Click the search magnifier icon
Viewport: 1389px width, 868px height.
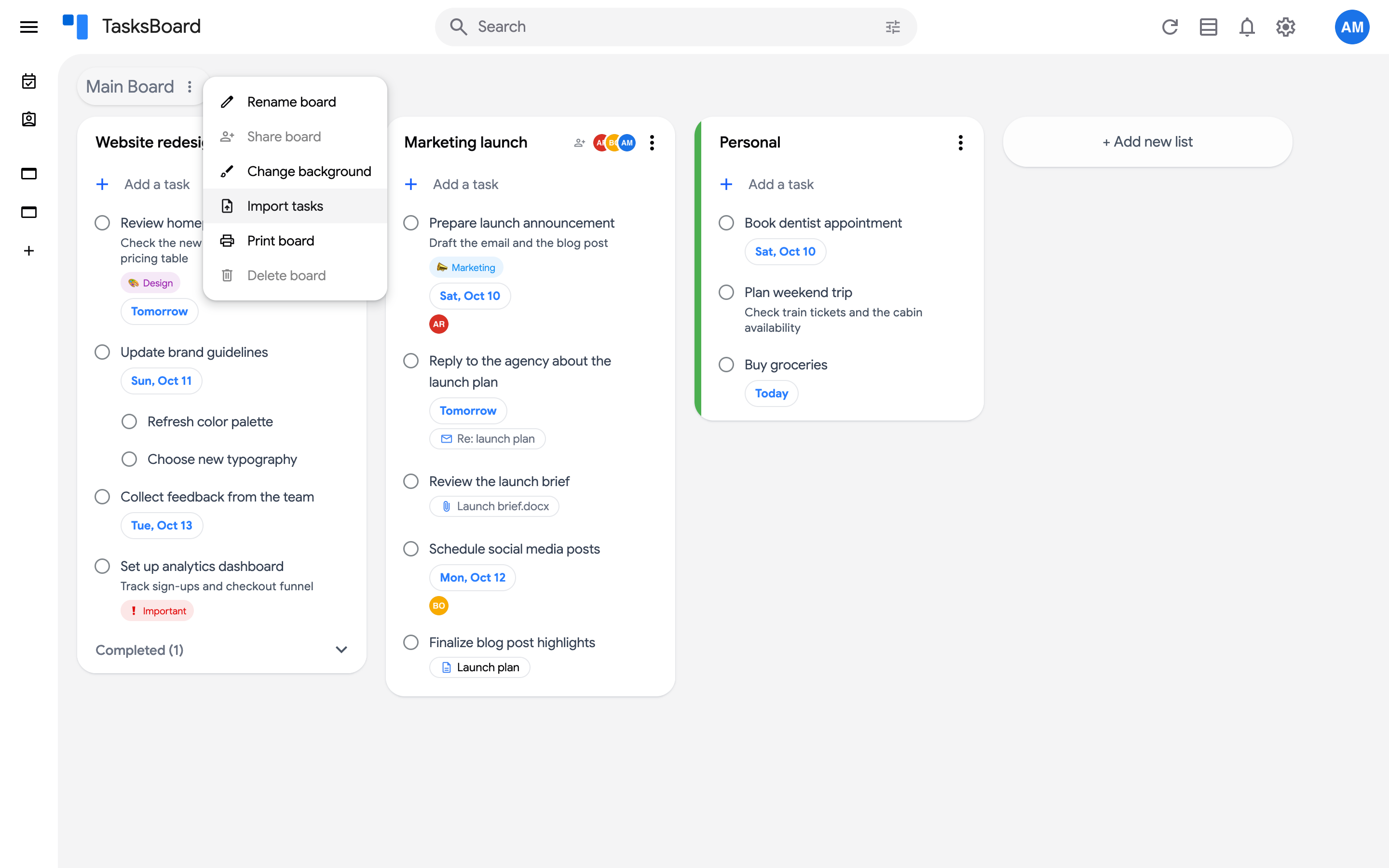458,27
